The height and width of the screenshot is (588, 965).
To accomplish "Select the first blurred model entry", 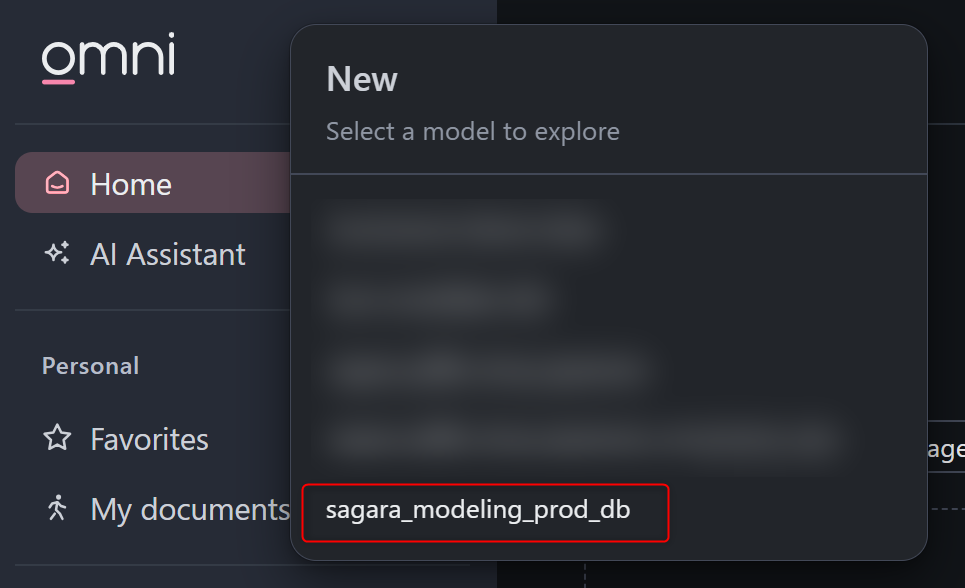I will [x=461, y=228].
